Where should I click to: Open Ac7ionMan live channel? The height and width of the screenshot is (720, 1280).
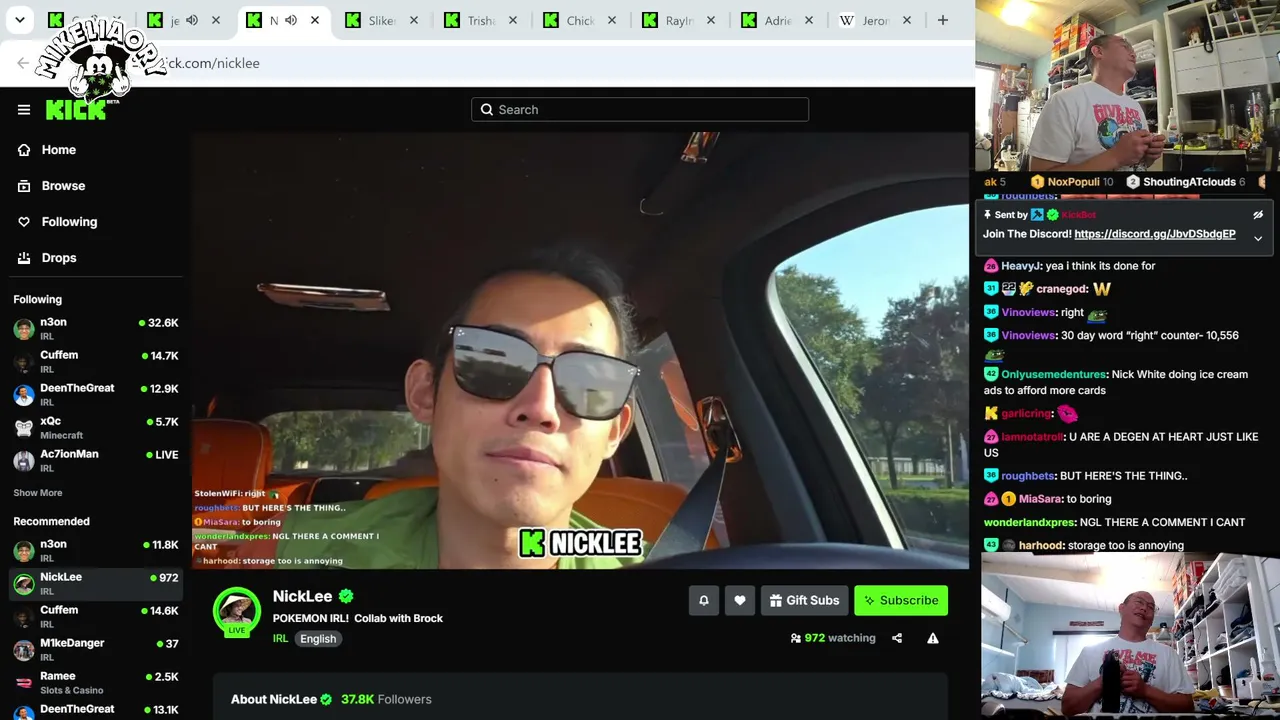[96, 461]
